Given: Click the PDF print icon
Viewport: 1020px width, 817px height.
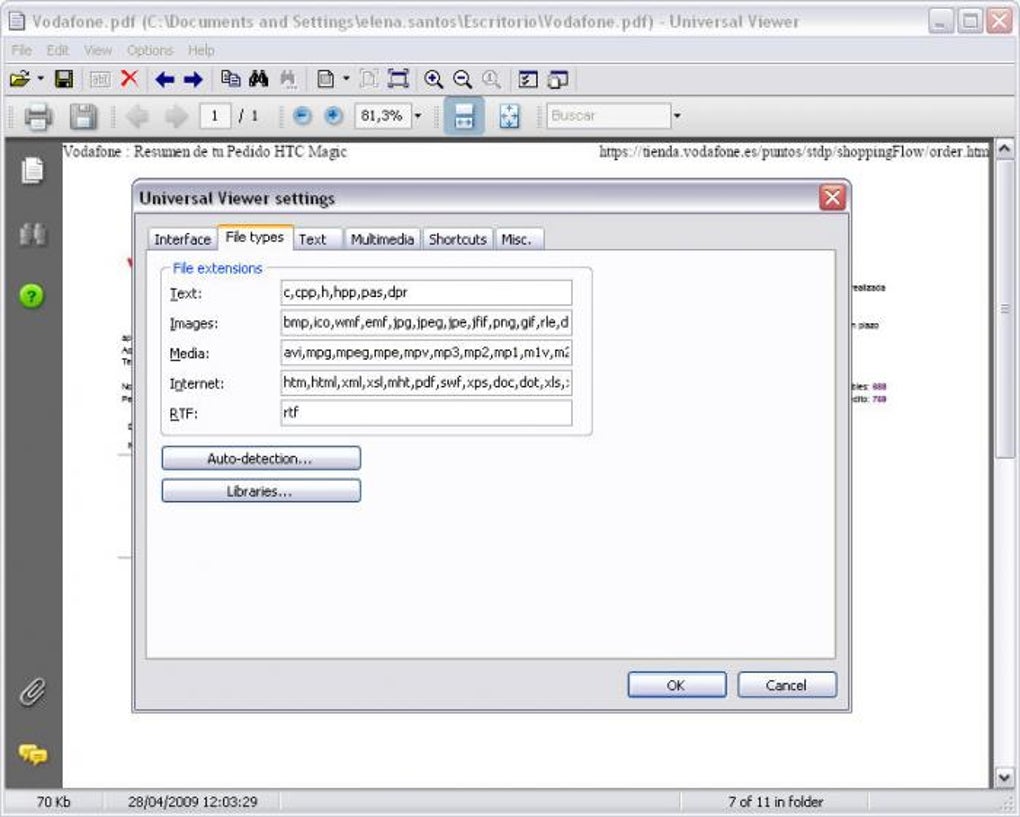Looking at the screenshot, I should tap(38, 116).
